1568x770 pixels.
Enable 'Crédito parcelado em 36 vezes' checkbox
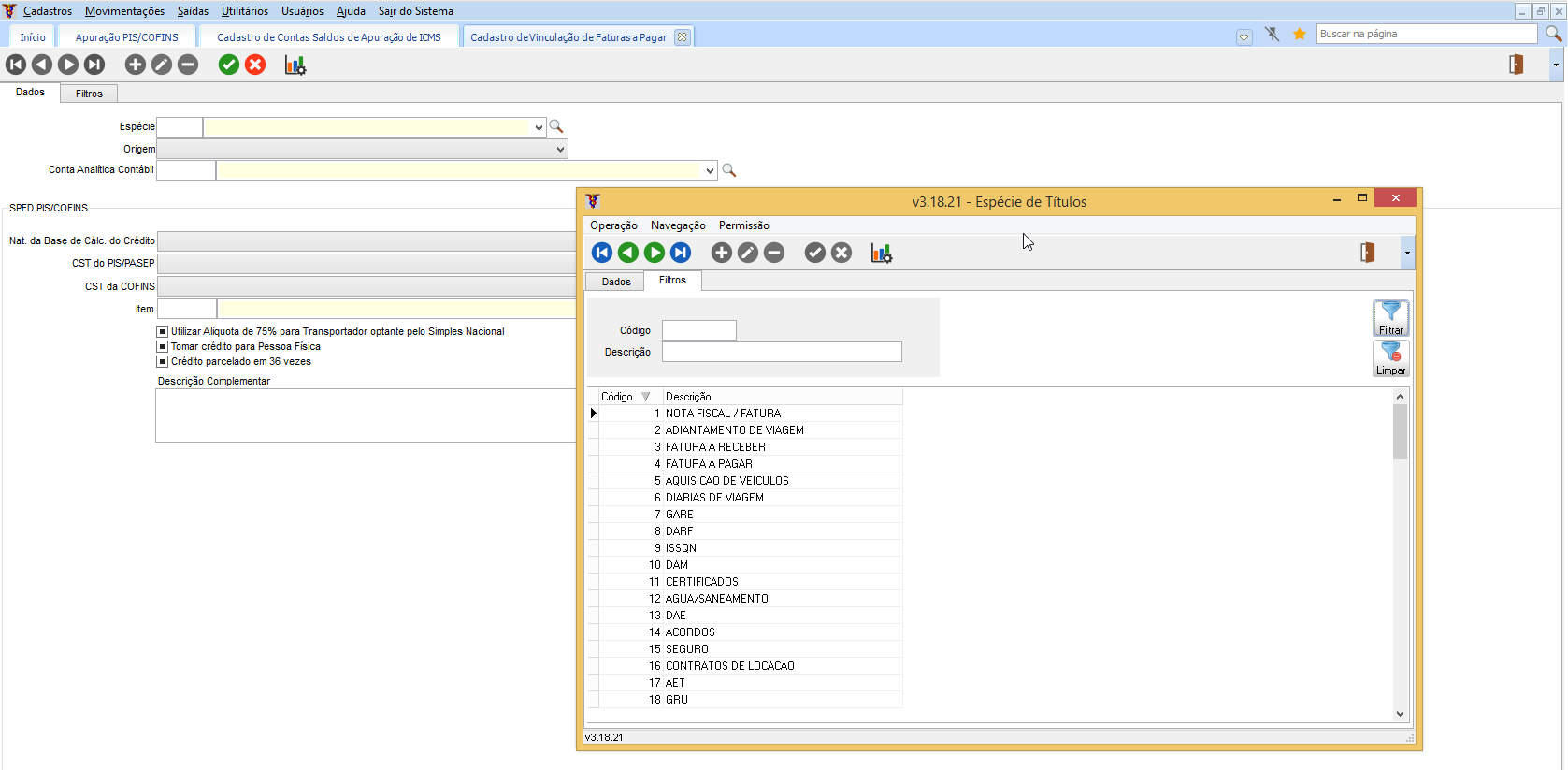163,361
